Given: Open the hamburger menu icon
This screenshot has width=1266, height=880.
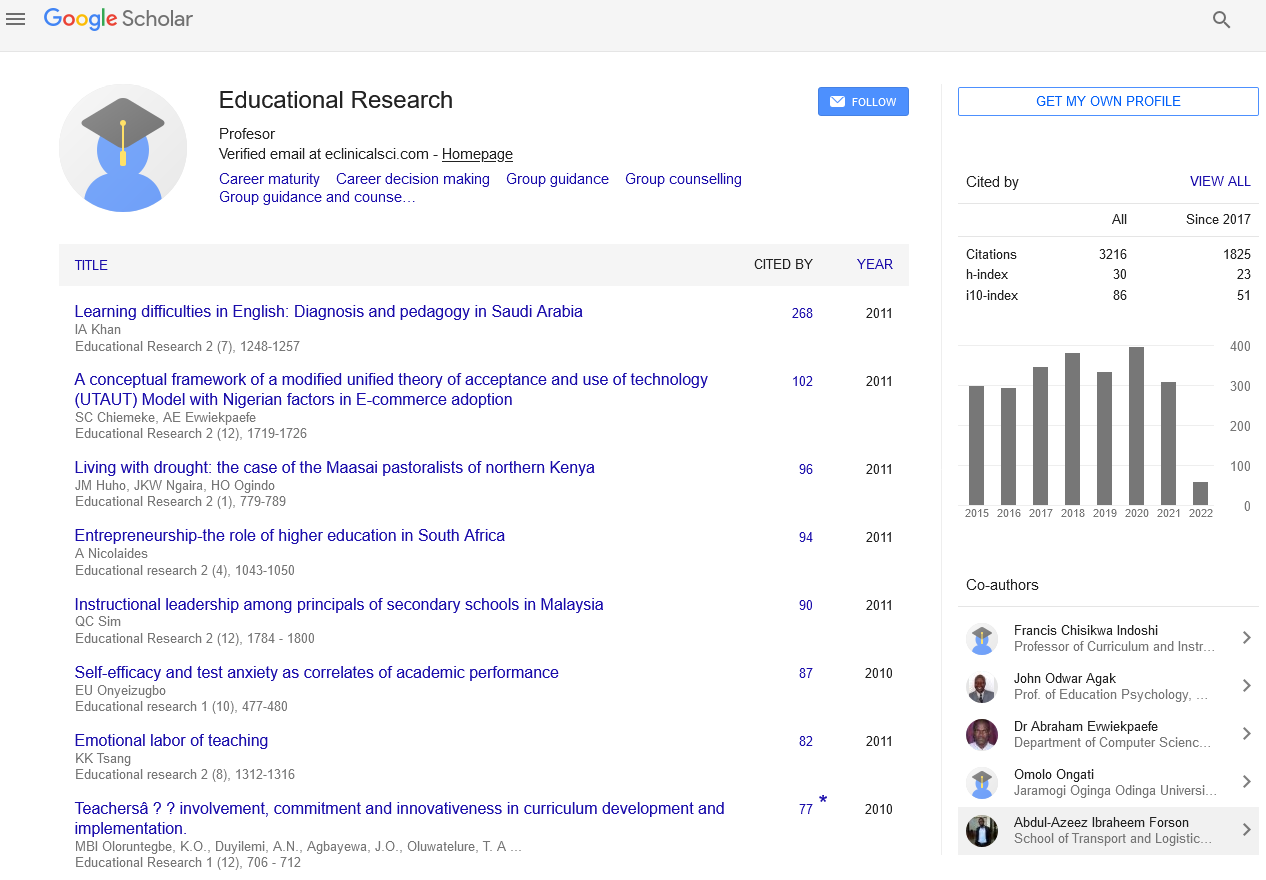Looking at the screenshot, I should tap(15, 19).
